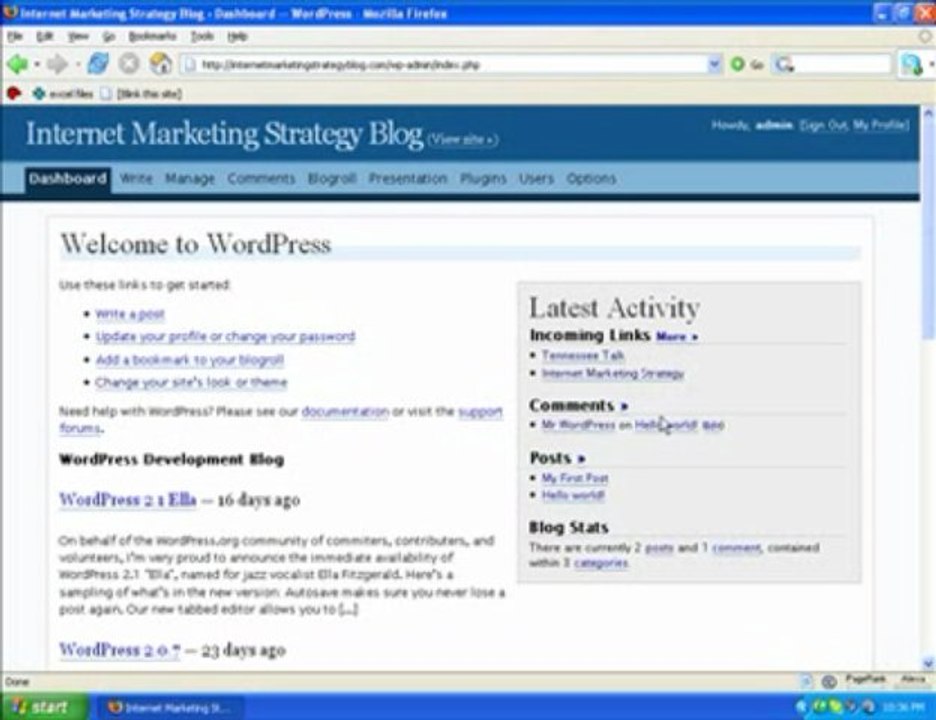Open the Go menu

pos(109,36)
